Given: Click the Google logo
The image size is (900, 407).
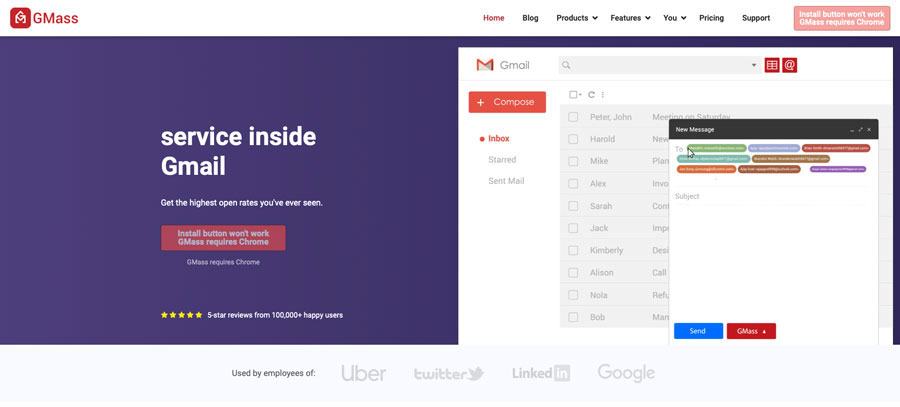Looking at the screenshot, I should (x=626, y=373).
